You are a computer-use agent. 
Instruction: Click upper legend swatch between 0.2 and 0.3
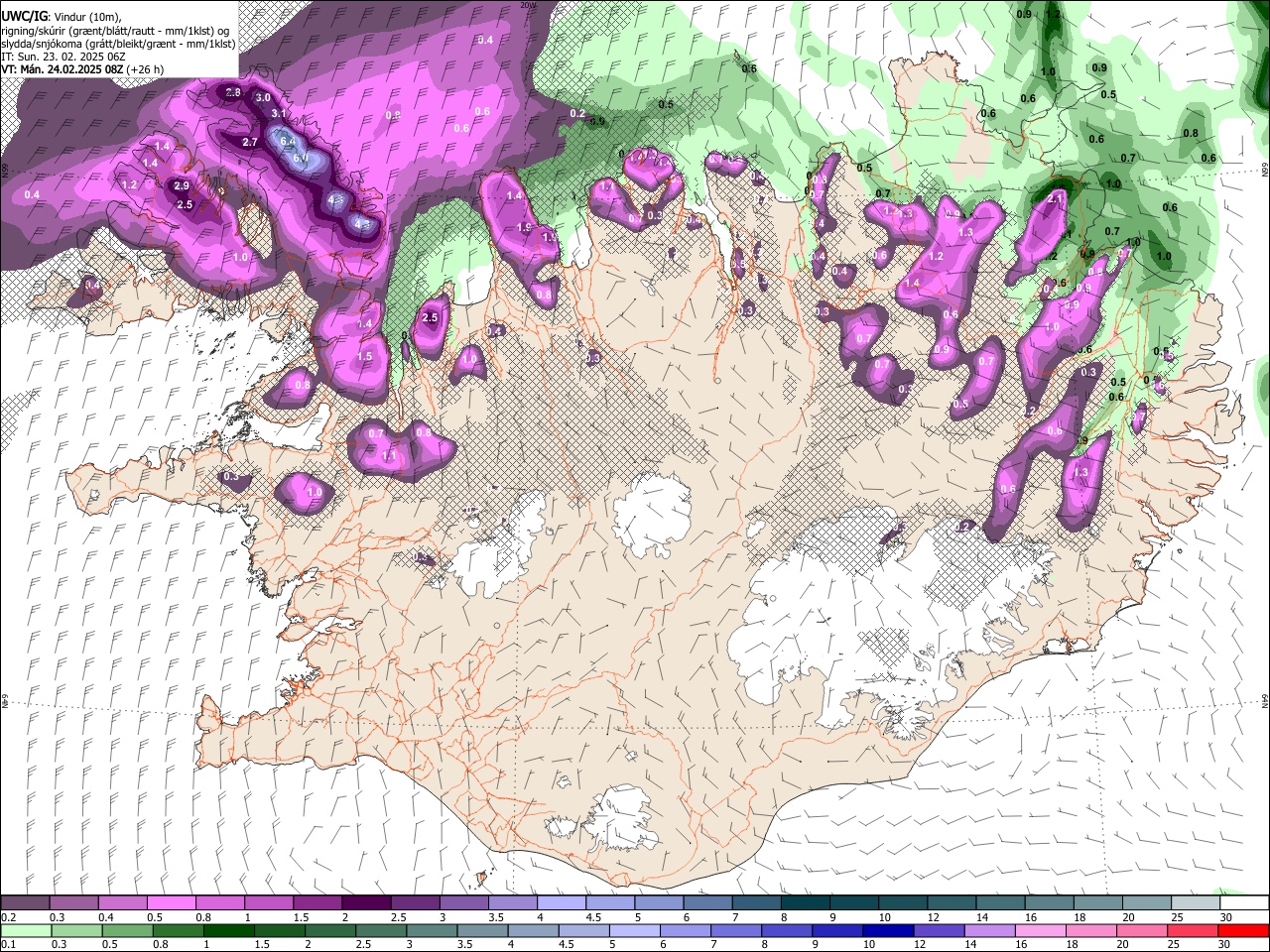(x=25, y=903)
